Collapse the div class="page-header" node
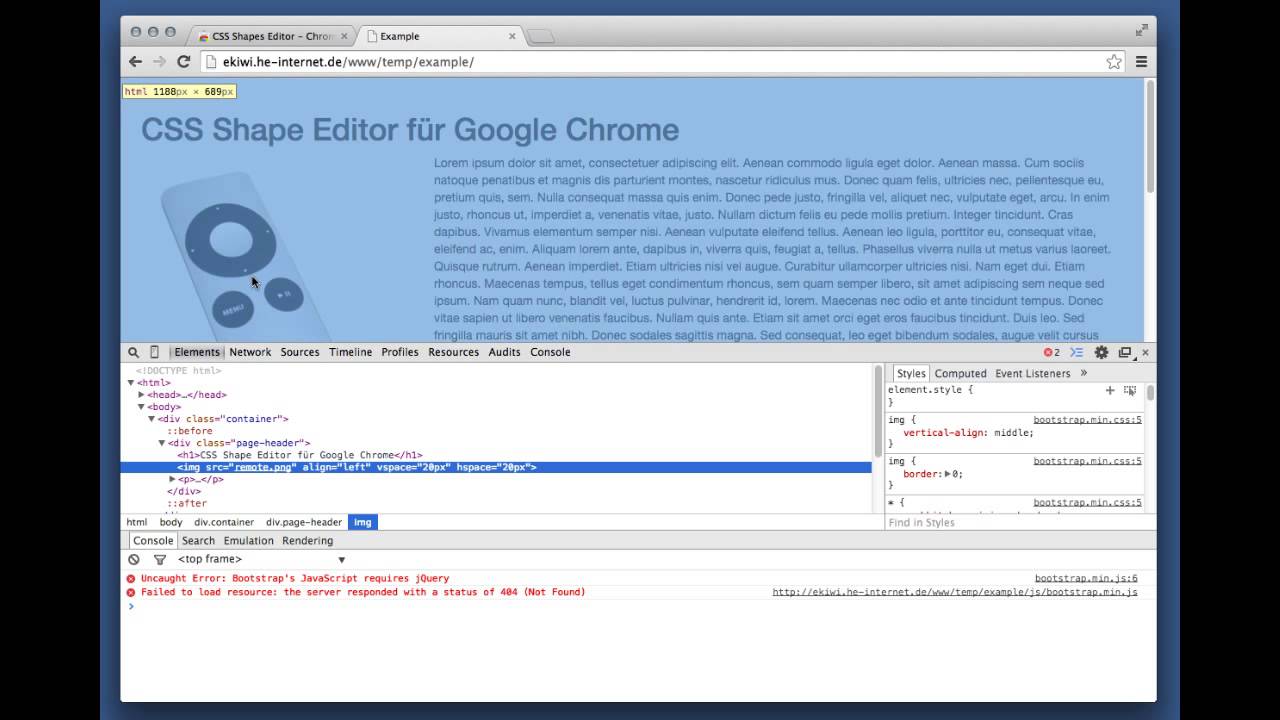 161,443
